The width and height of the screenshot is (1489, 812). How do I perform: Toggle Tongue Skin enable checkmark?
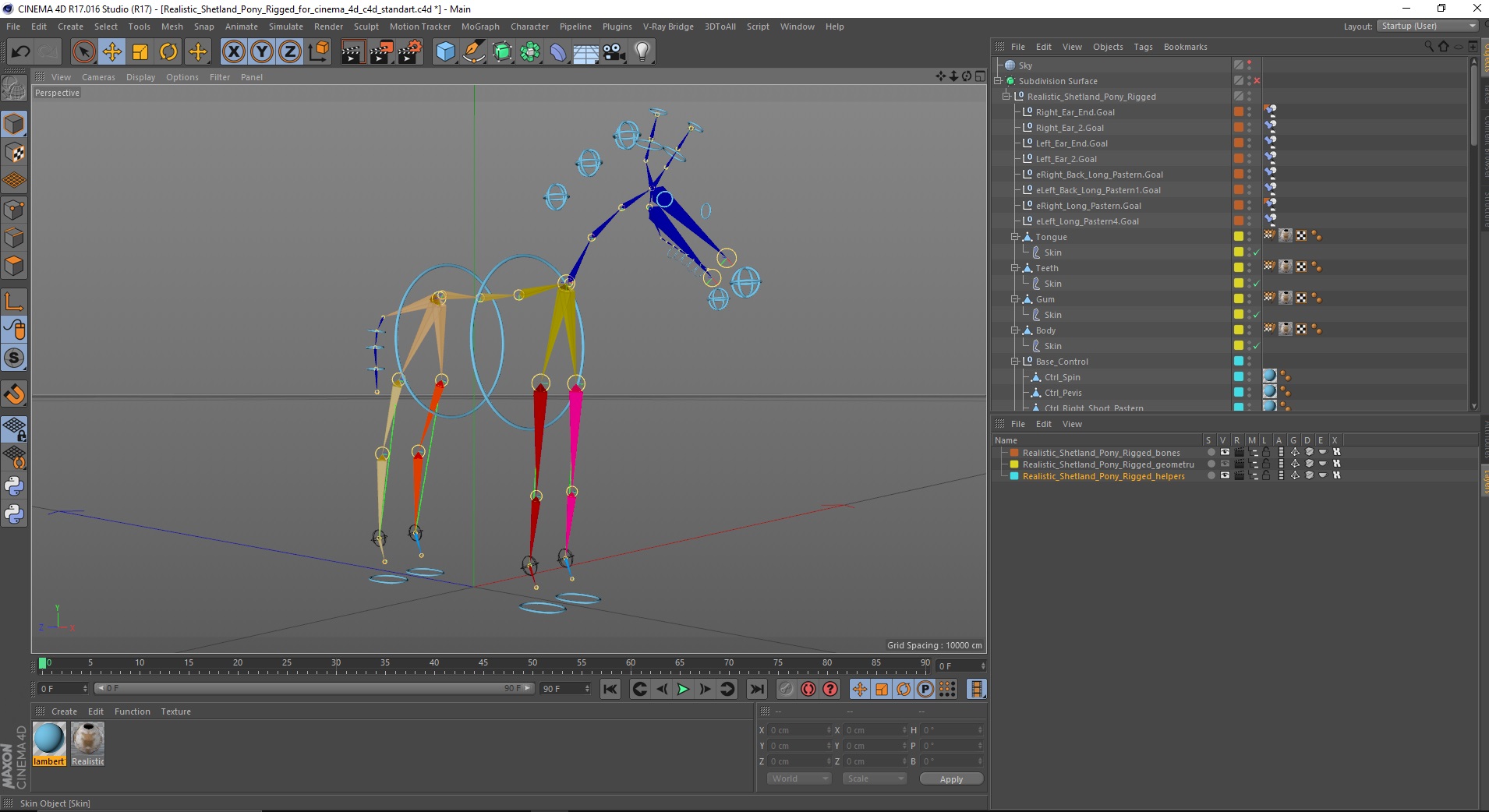coord(1257,252)
